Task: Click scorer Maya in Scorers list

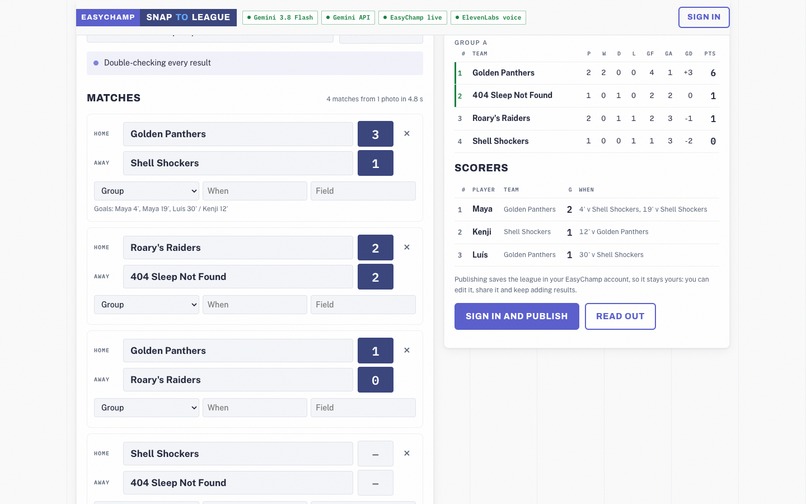Action: [x=587, y=209]
